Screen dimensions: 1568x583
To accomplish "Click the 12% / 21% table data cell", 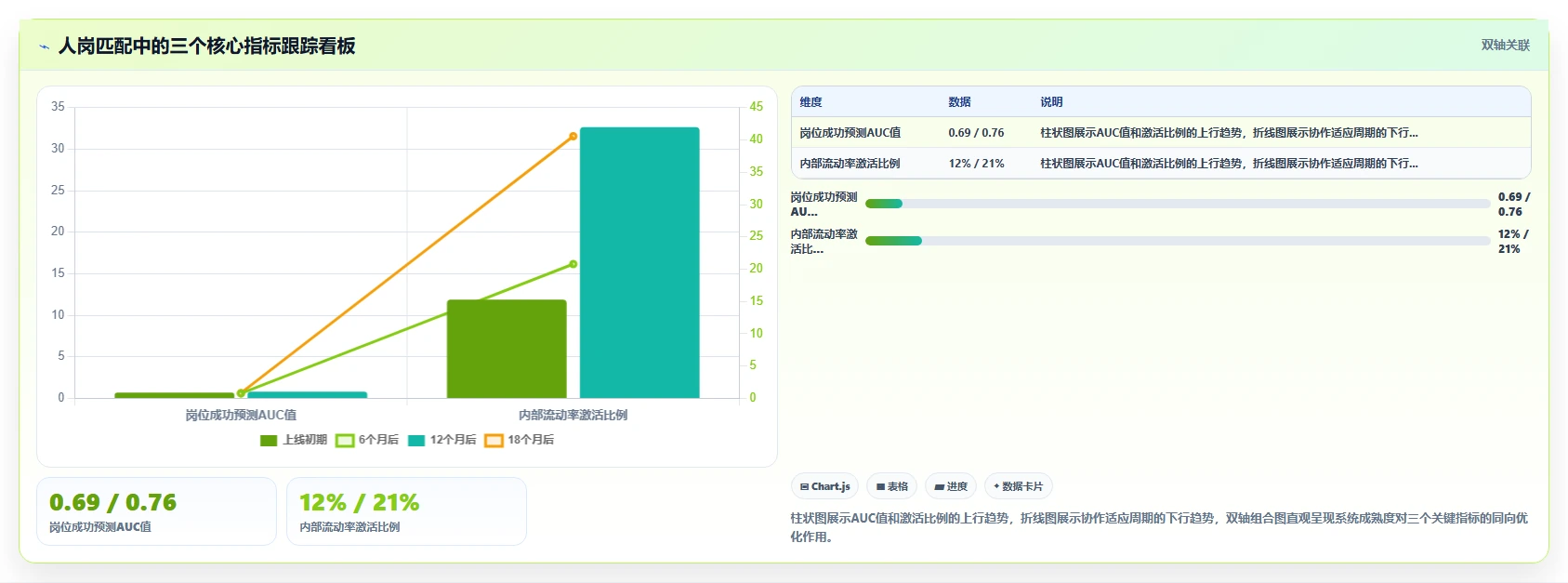I will (976, 164).
